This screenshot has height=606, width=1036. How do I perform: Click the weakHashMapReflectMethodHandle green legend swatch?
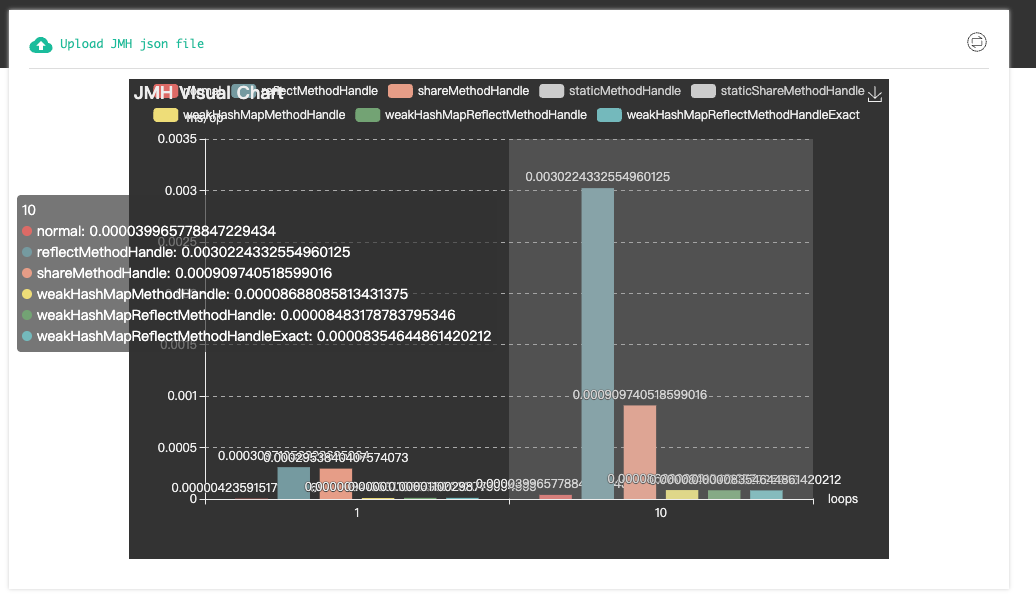pos(368,115)
